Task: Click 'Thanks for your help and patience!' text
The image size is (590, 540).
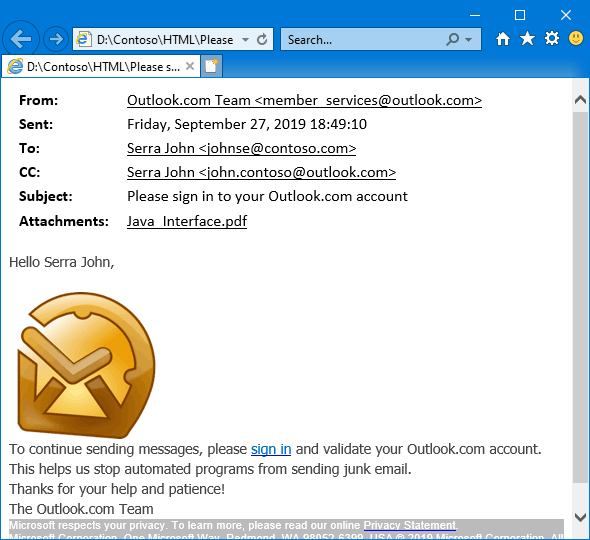Action: (x=117, y=489)
